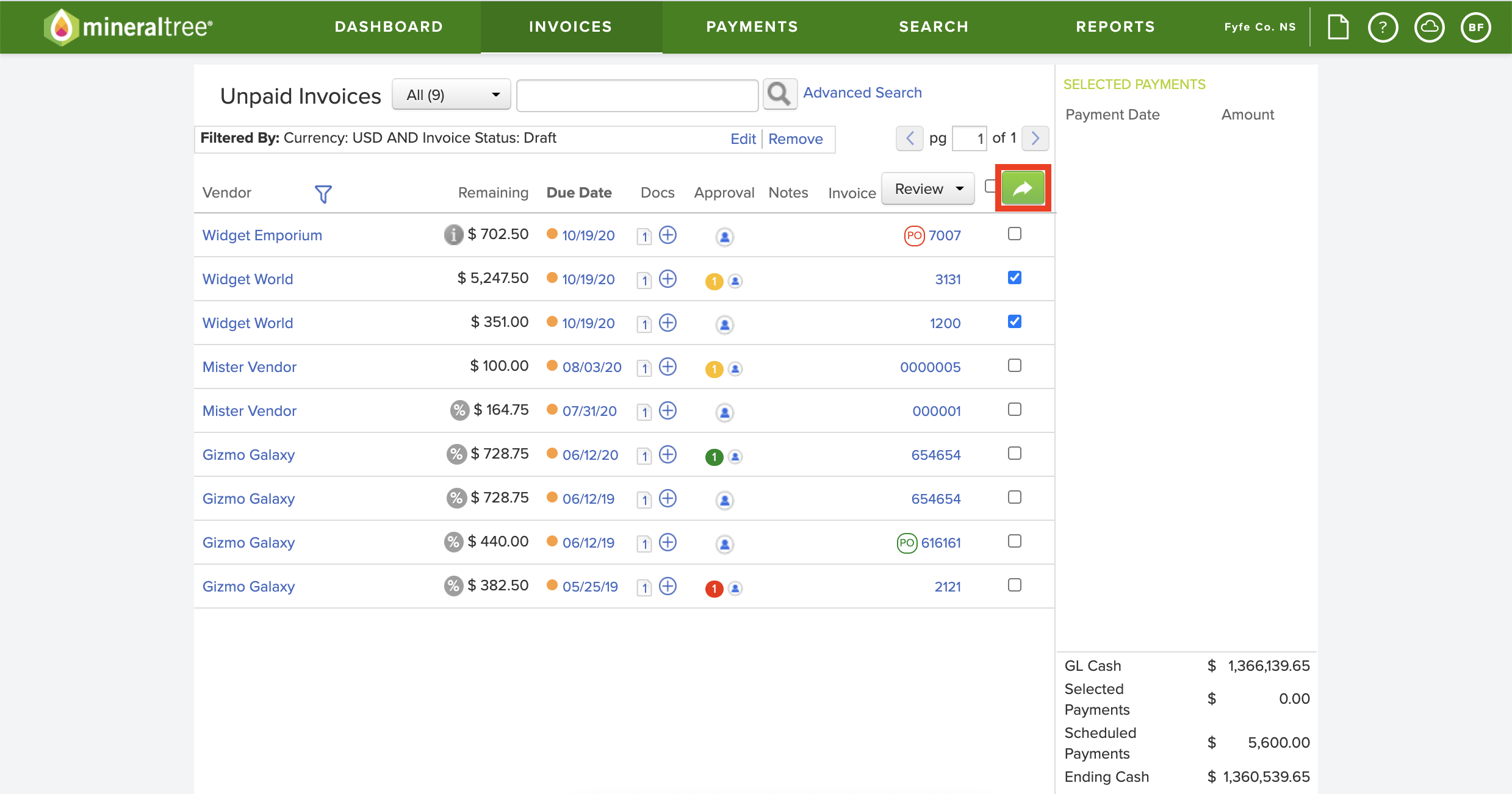1512x794 pixels.
Task: Click percent discount icon for invoice 000001
Action: (x=459, y=410)
